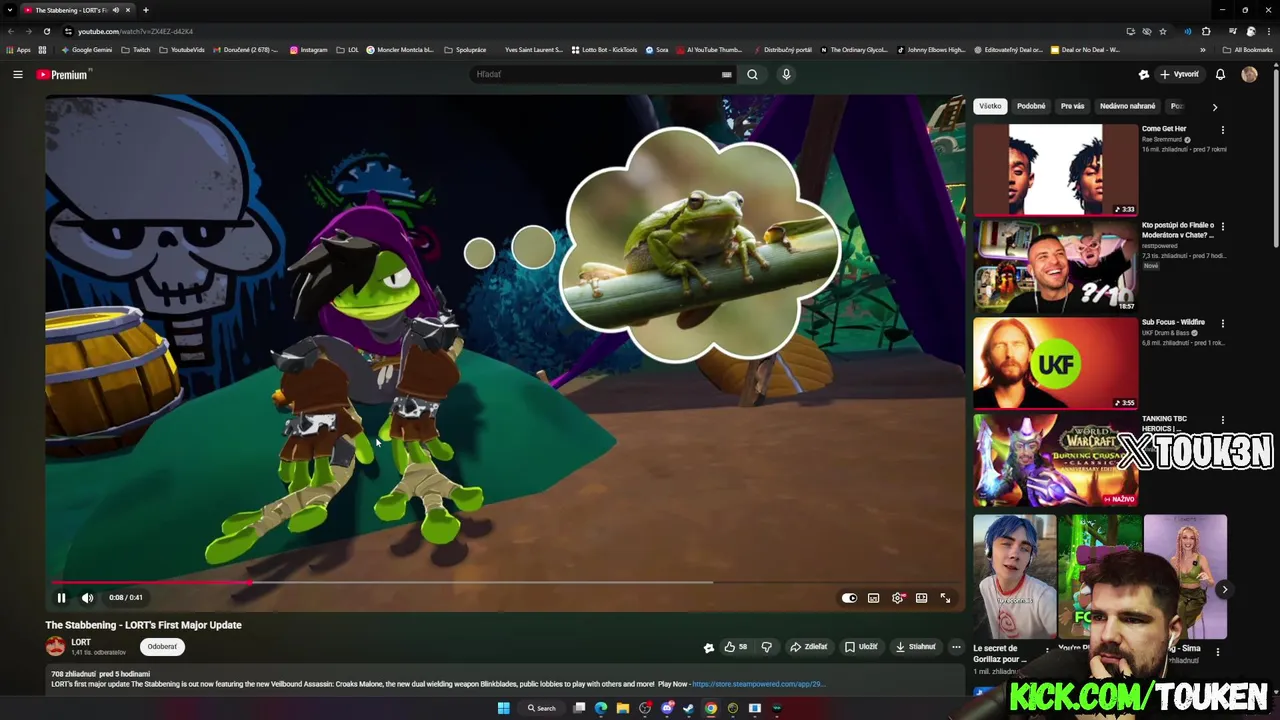Enter fullscreen mode
The image size is (1280, 720).
click(945, 598)
